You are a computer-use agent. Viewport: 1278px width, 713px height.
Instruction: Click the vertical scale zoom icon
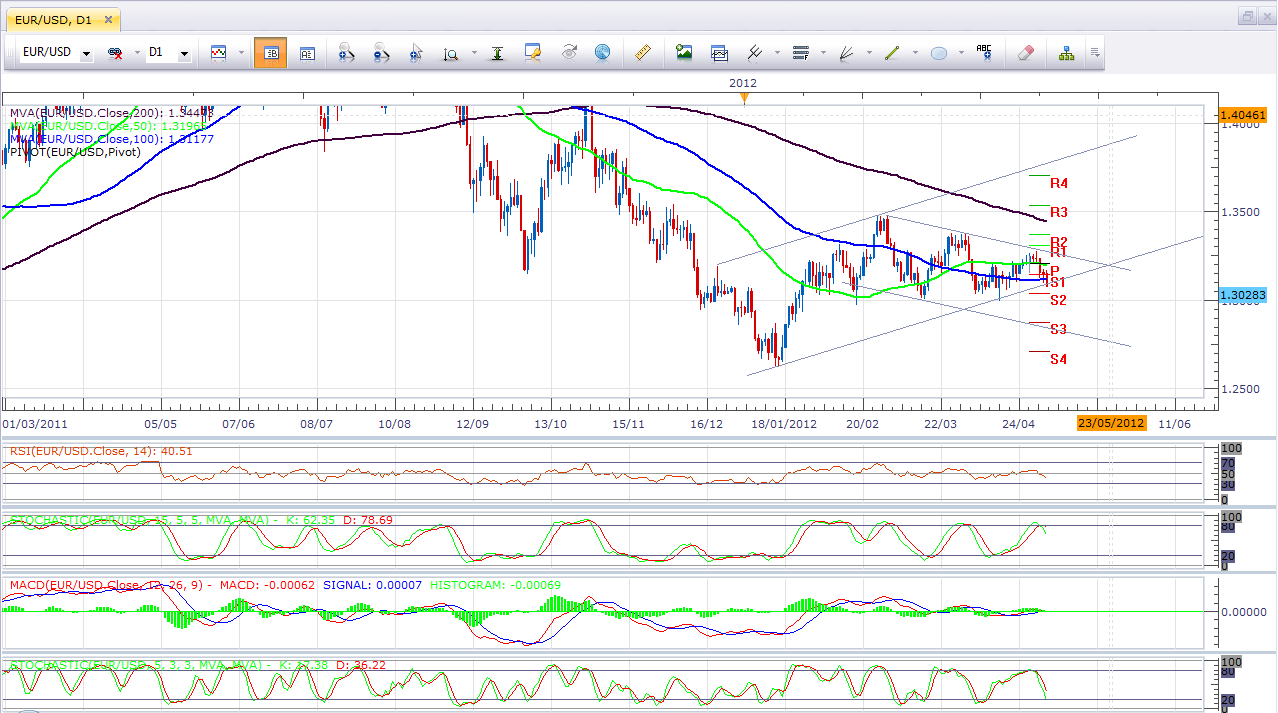pyautogui.click(x=451, y=53)
